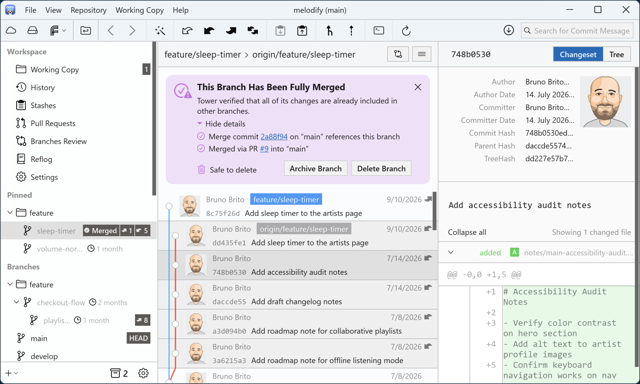Screen dimensions: 640x384
Task: Click Collapse all in changeset
Action: tap(467, 232)
